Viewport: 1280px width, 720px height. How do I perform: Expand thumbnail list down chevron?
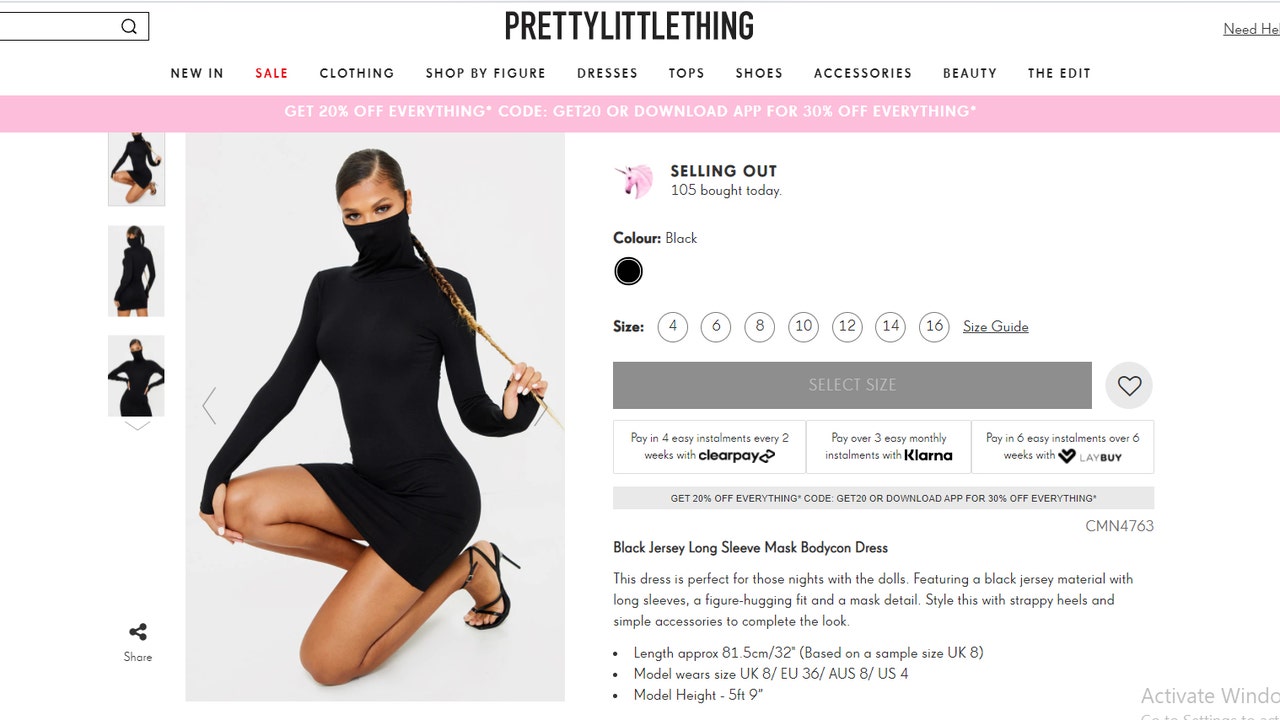(137, 426)
